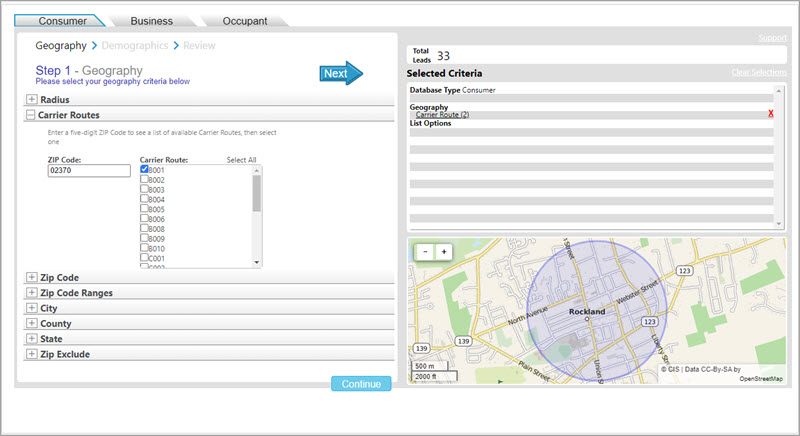Click carrier route list scroll up arrow
This screenshot has height=436, width=800.
pos(257,170)
